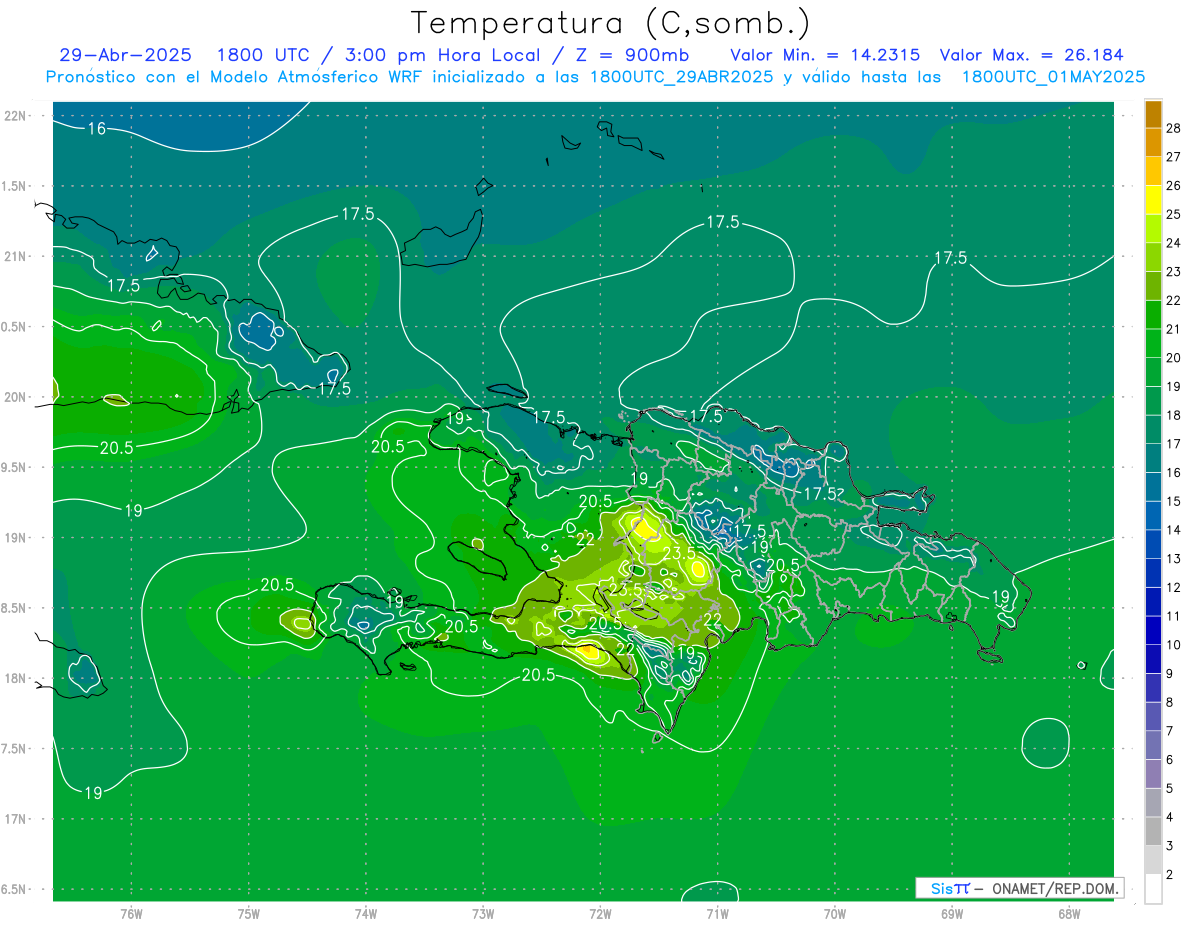Click the "18N" latitude axis label
Viewport: 1200px width, 927px height.
pyautogui.click(x=15, y=678)
